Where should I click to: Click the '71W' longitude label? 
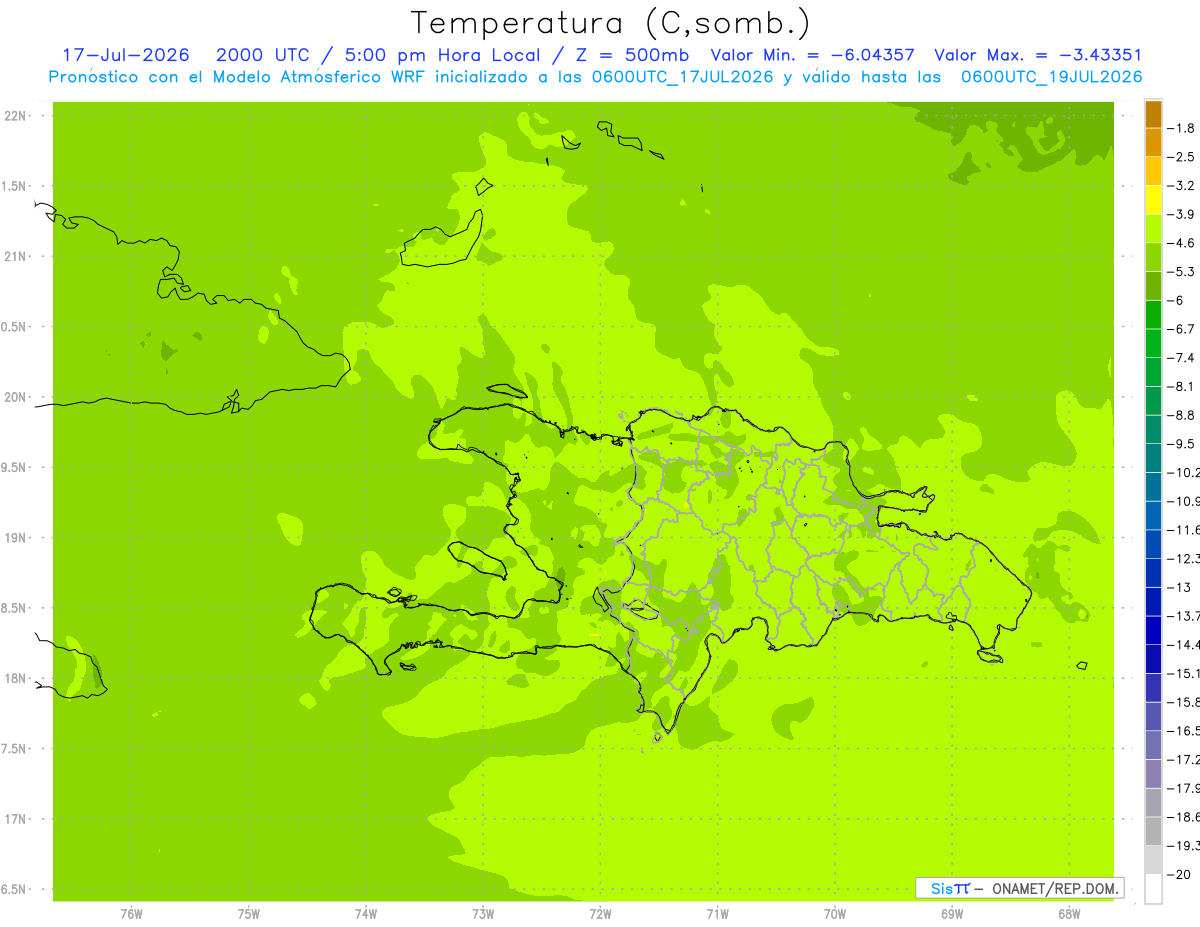coord(717,913)
